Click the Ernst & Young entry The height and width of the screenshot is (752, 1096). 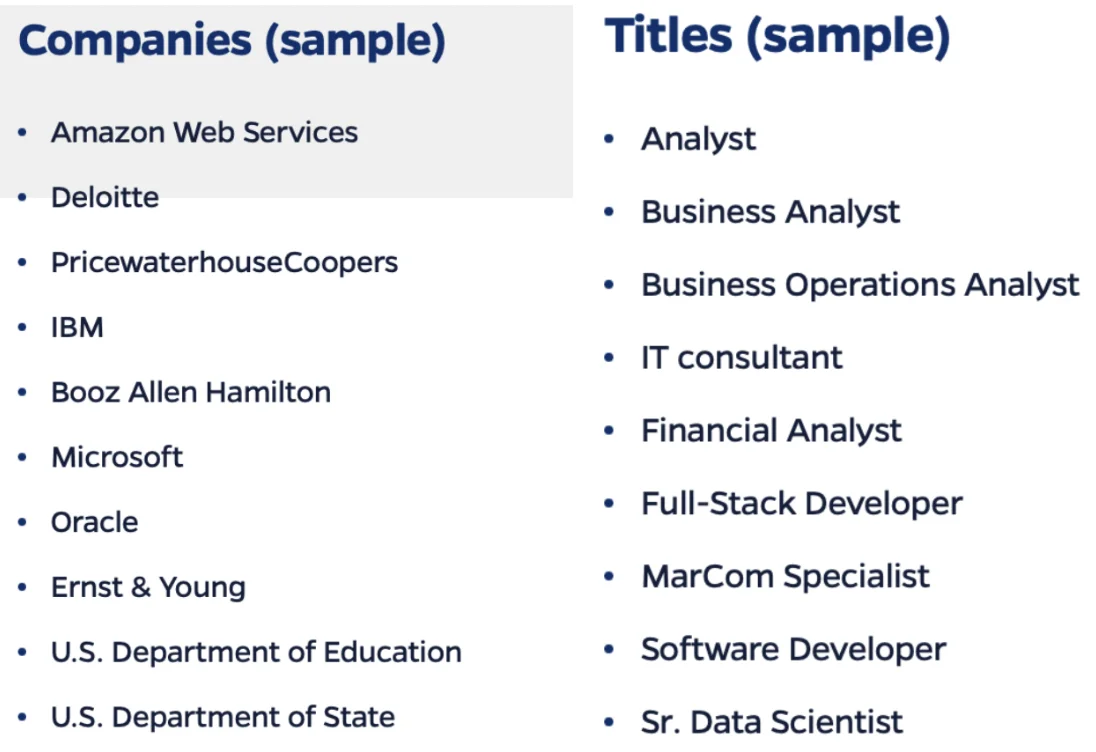(x=148, y=587)
